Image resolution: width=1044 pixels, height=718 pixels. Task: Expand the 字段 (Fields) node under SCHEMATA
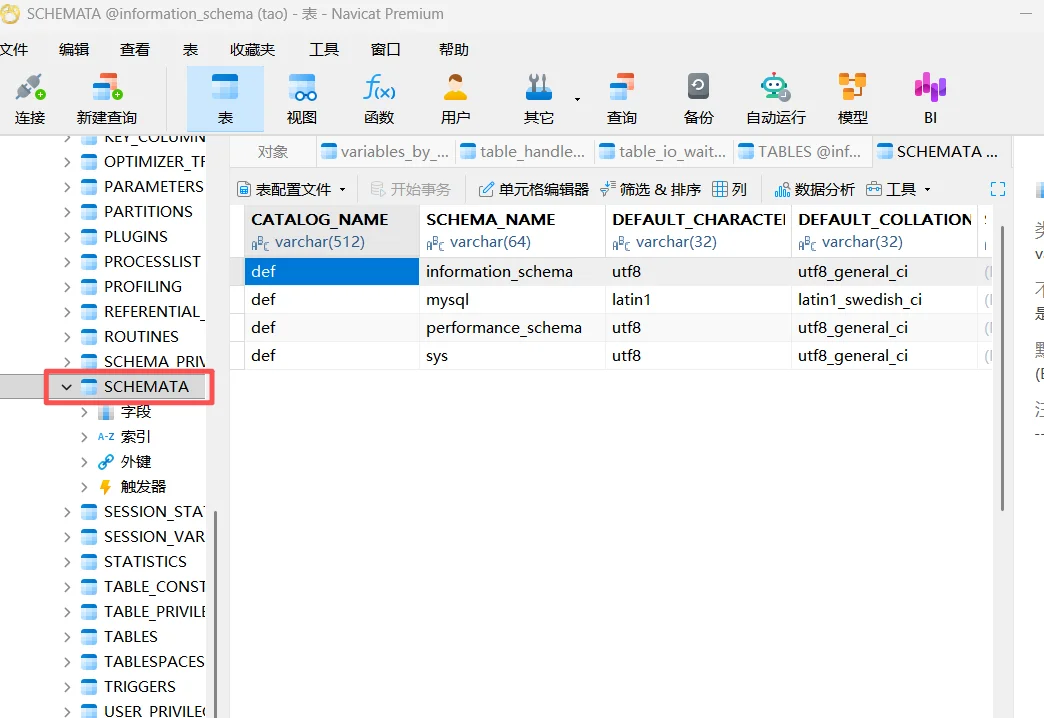point(84,412)
